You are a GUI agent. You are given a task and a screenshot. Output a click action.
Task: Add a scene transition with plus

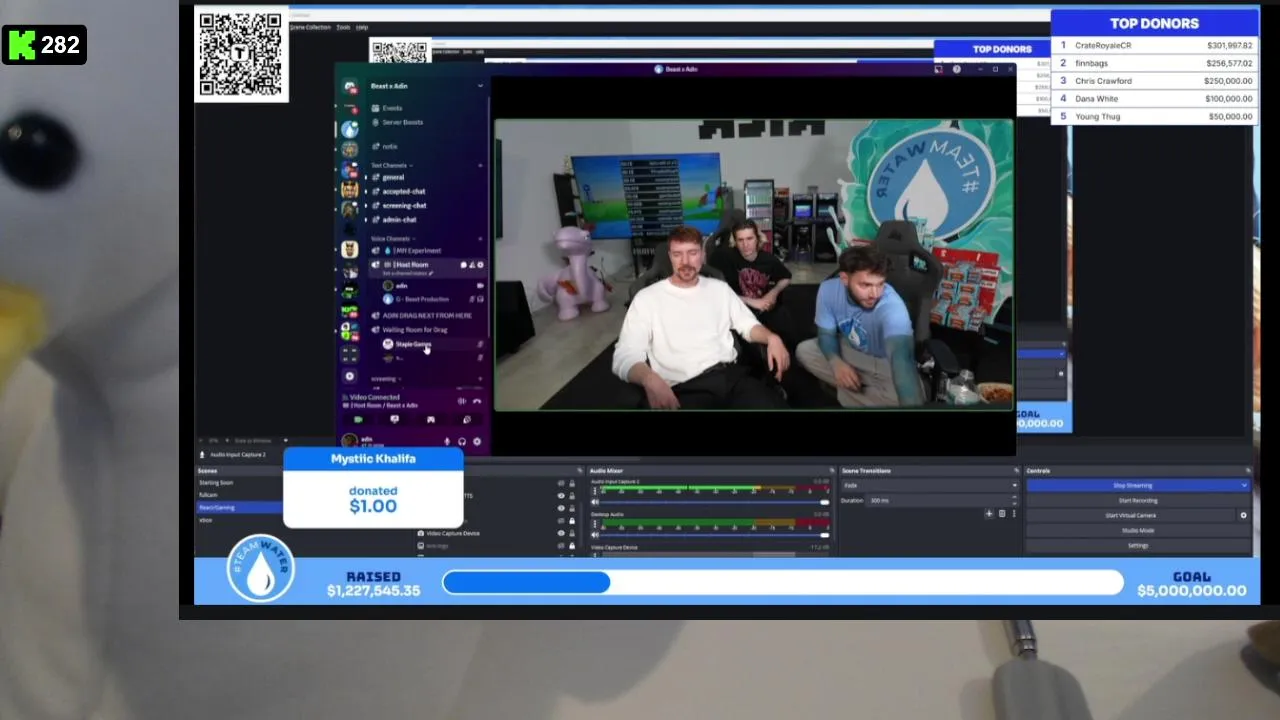coord(989,514)
